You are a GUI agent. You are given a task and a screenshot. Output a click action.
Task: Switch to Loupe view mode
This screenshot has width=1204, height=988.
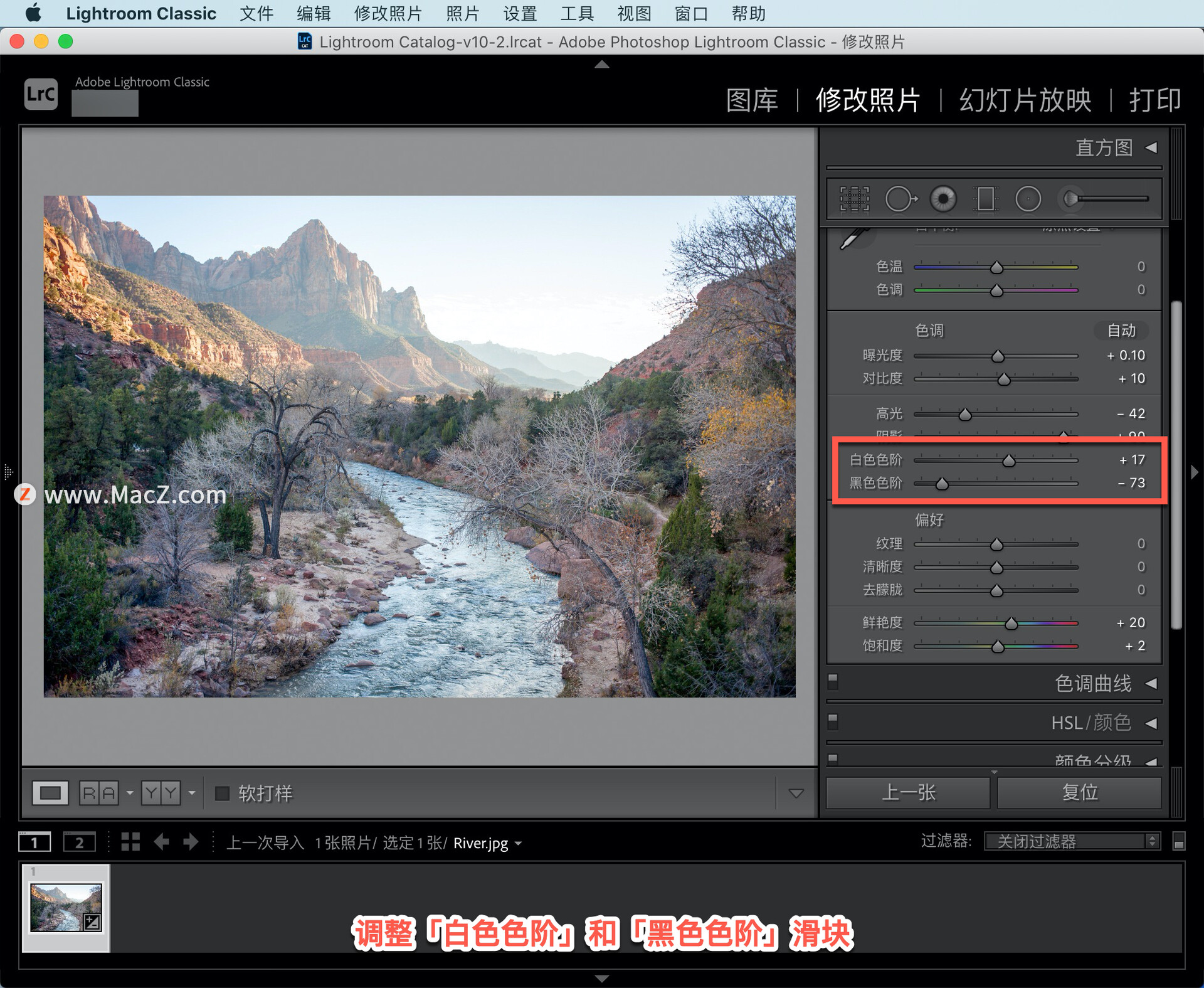pos(50,793)
